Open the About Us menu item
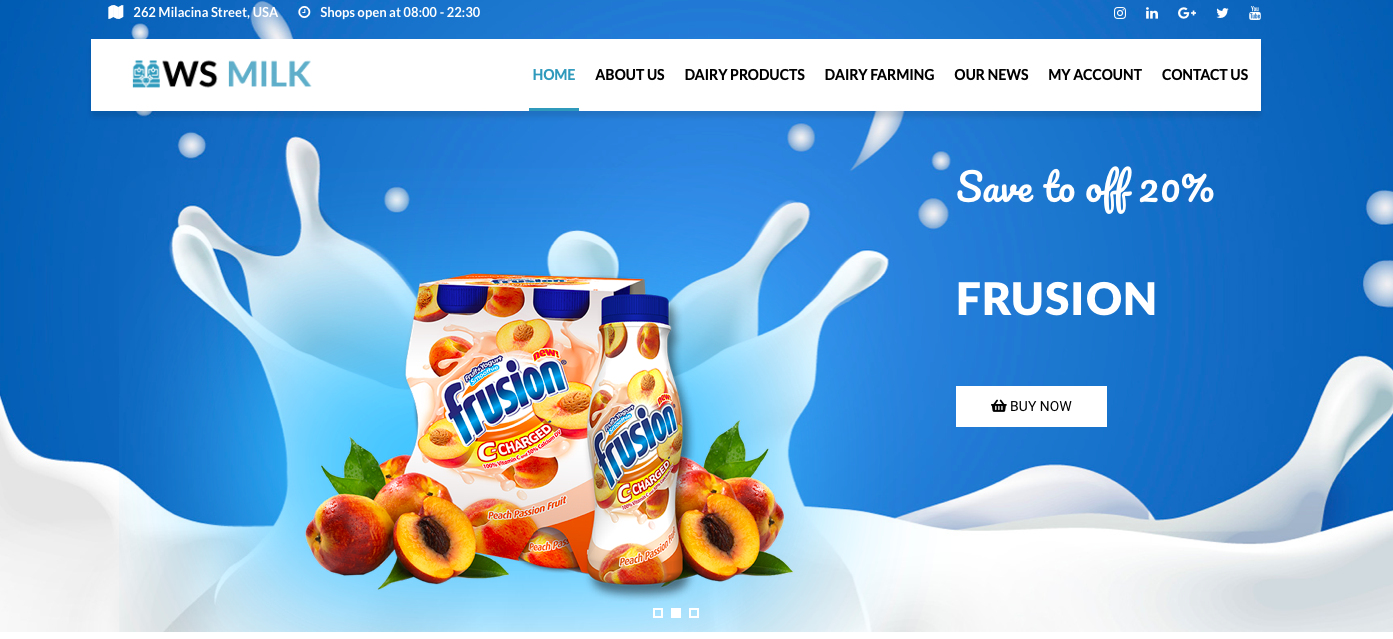This screenshot has height=639, width=1393. (630, 75)
